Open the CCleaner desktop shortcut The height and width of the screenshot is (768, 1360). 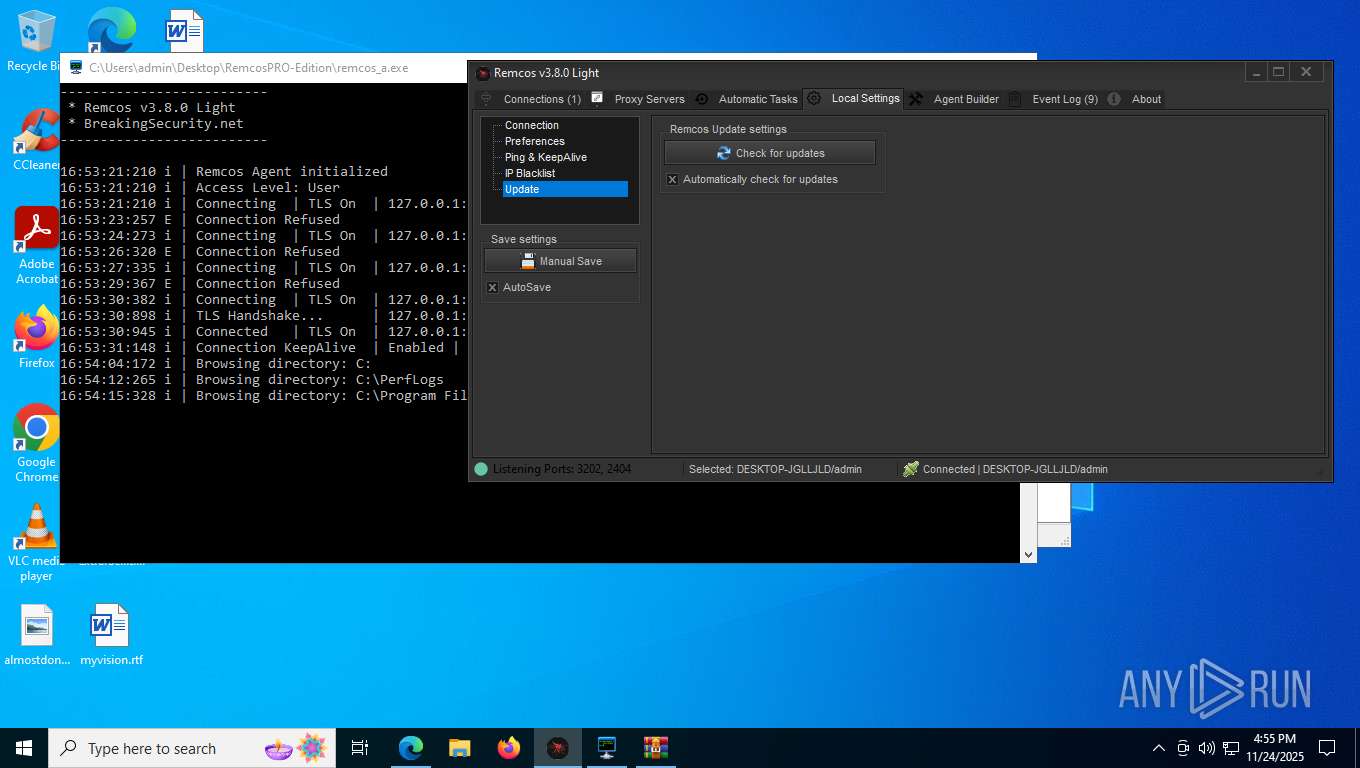[x=36, y=140]
